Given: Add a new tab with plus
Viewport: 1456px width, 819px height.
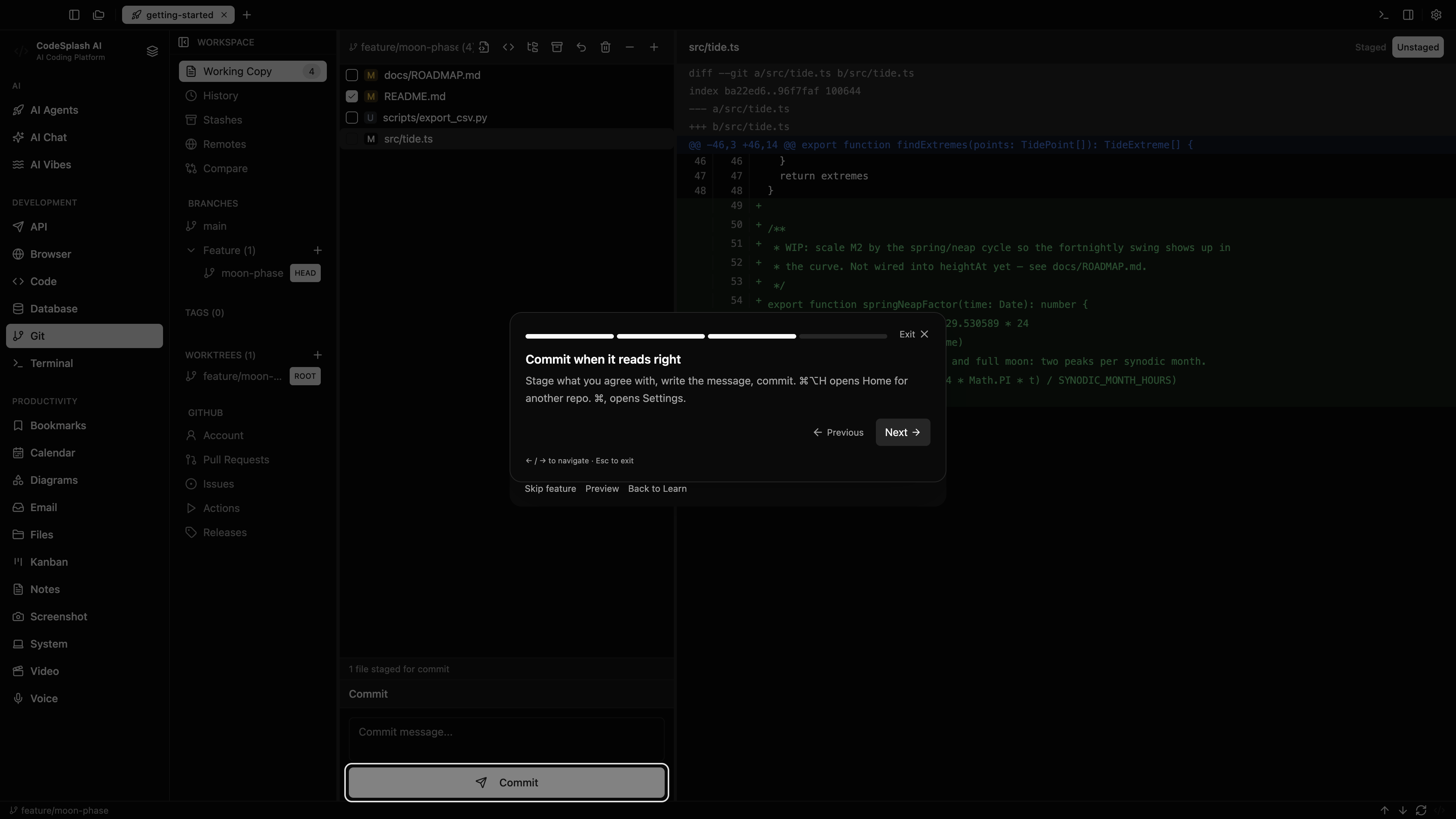Looking at the screenshot, I should (247, 15).
